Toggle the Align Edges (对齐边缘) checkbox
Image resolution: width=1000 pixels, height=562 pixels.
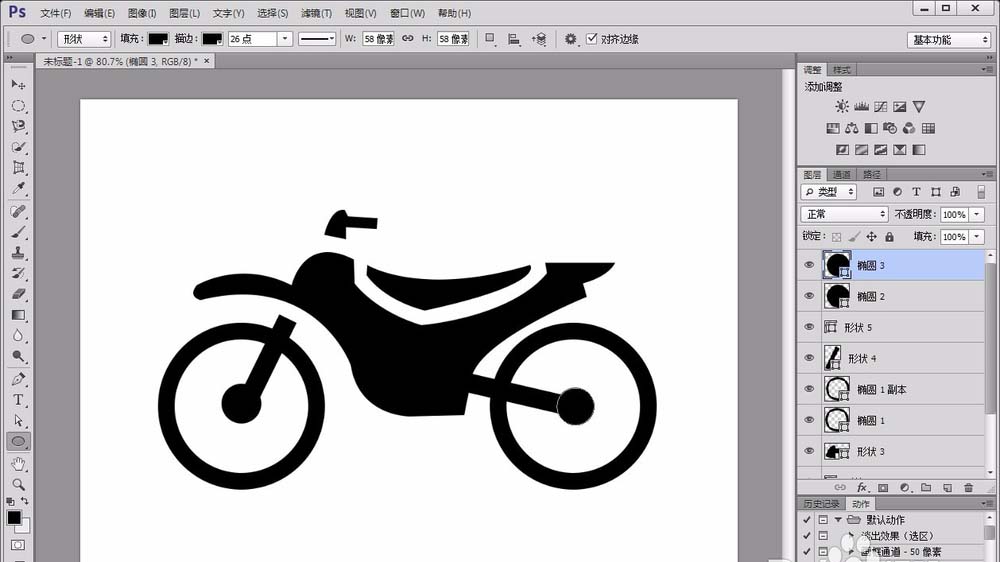[592, 39]
